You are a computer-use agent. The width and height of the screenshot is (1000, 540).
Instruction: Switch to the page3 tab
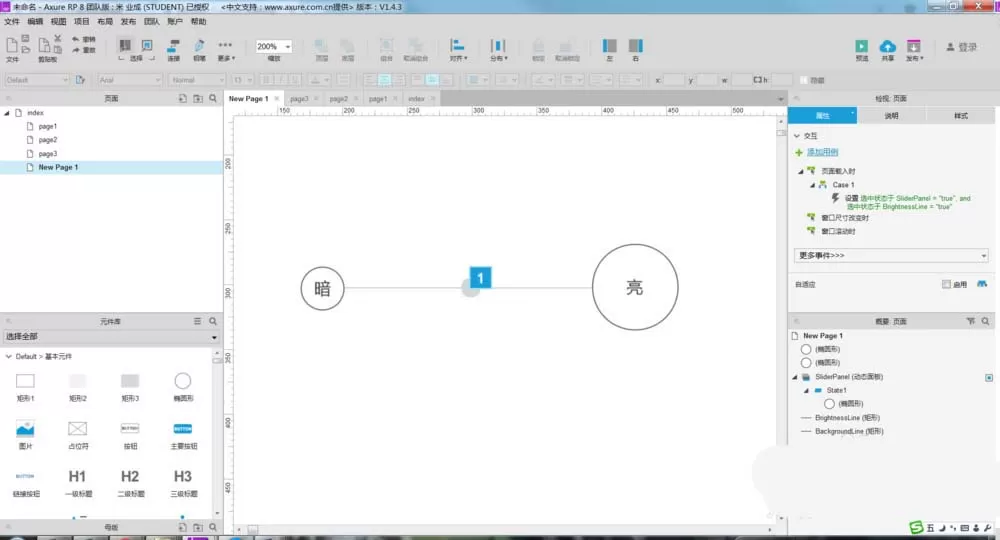point(299,99)
